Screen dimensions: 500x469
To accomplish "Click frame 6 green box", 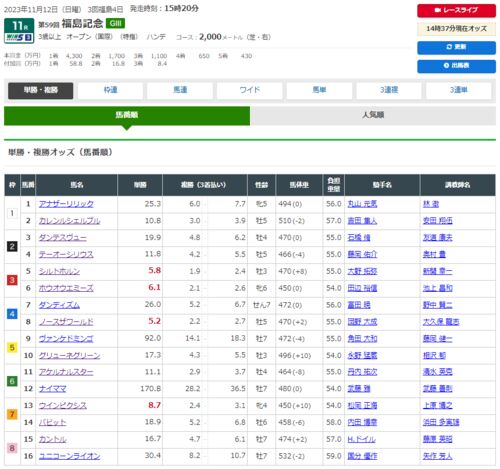I will coord(12,381).
